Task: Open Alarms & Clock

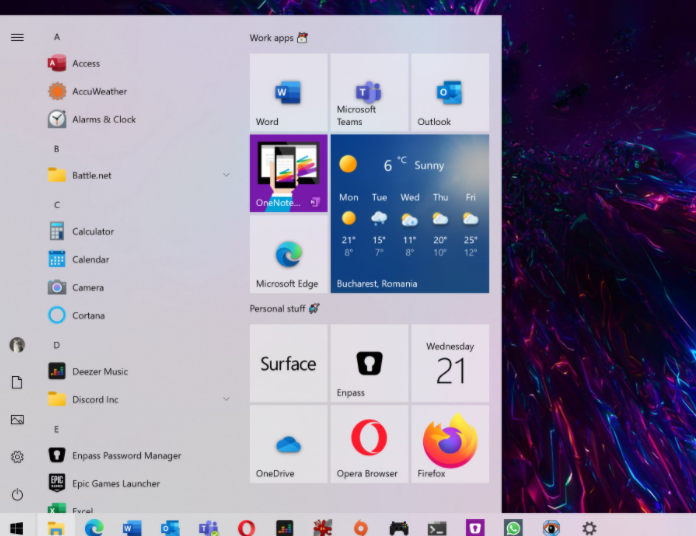Action: (x=138, y=119)
